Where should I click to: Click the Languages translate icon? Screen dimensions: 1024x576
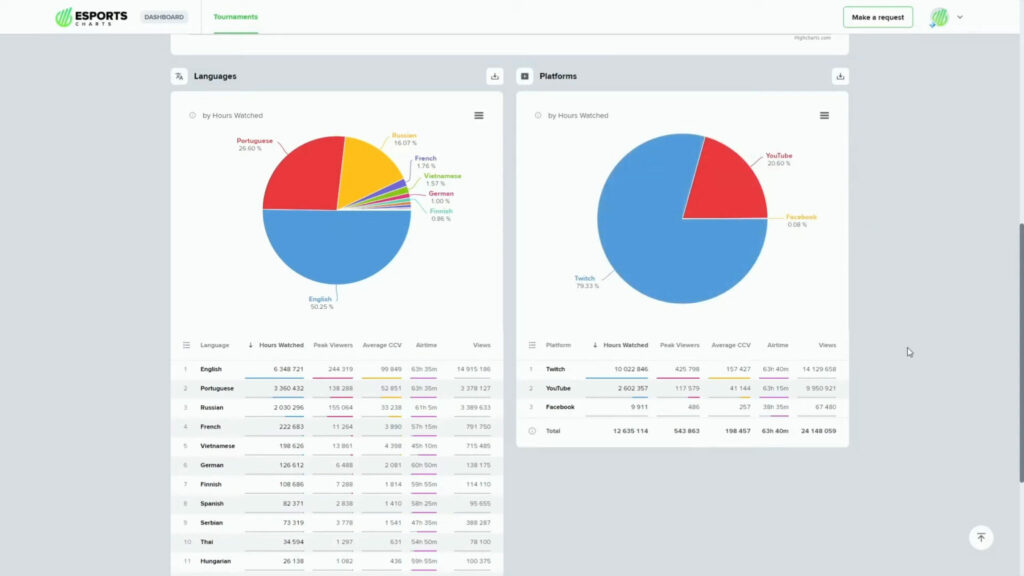pyautogui.click(x=179, y=75)
